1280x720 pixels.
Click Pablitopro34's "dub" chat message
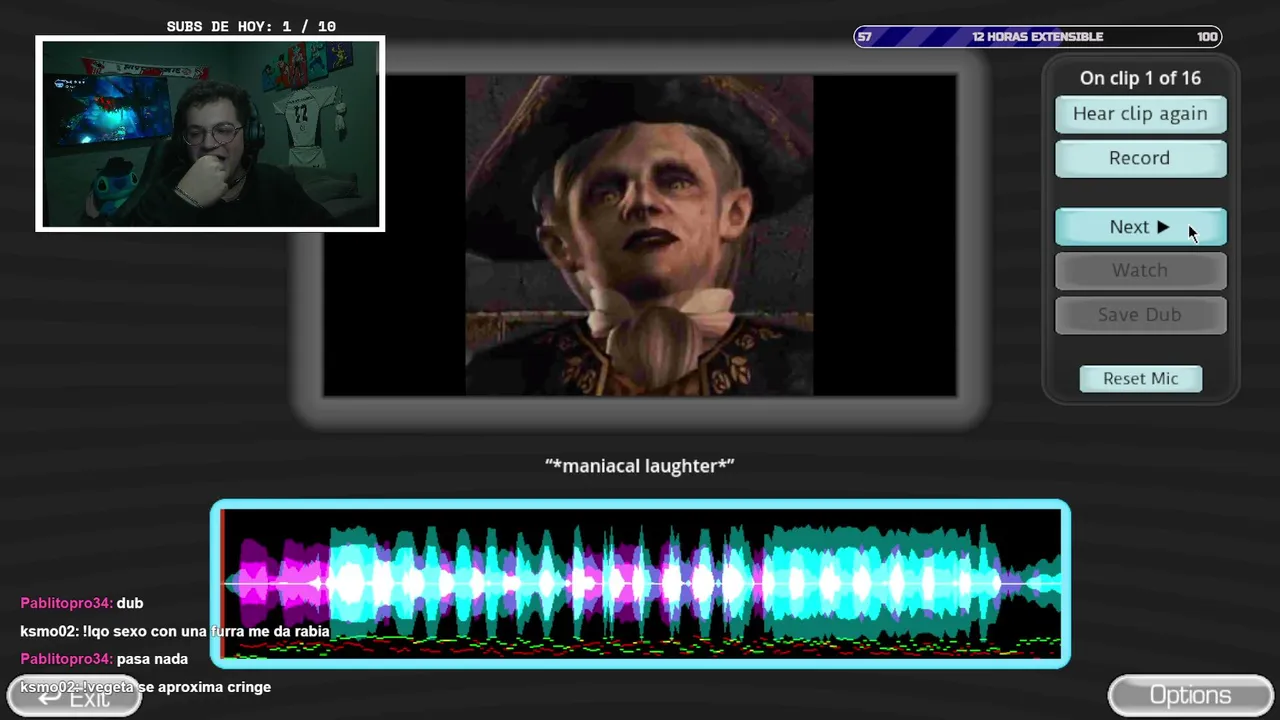tap(82, 603)
